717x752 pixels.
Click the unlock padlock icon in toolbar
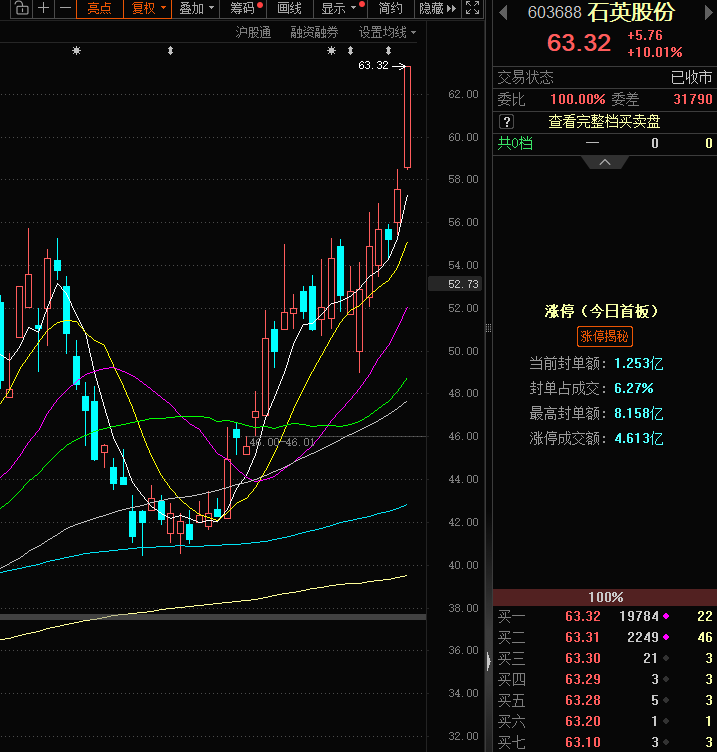coord(22,8)
